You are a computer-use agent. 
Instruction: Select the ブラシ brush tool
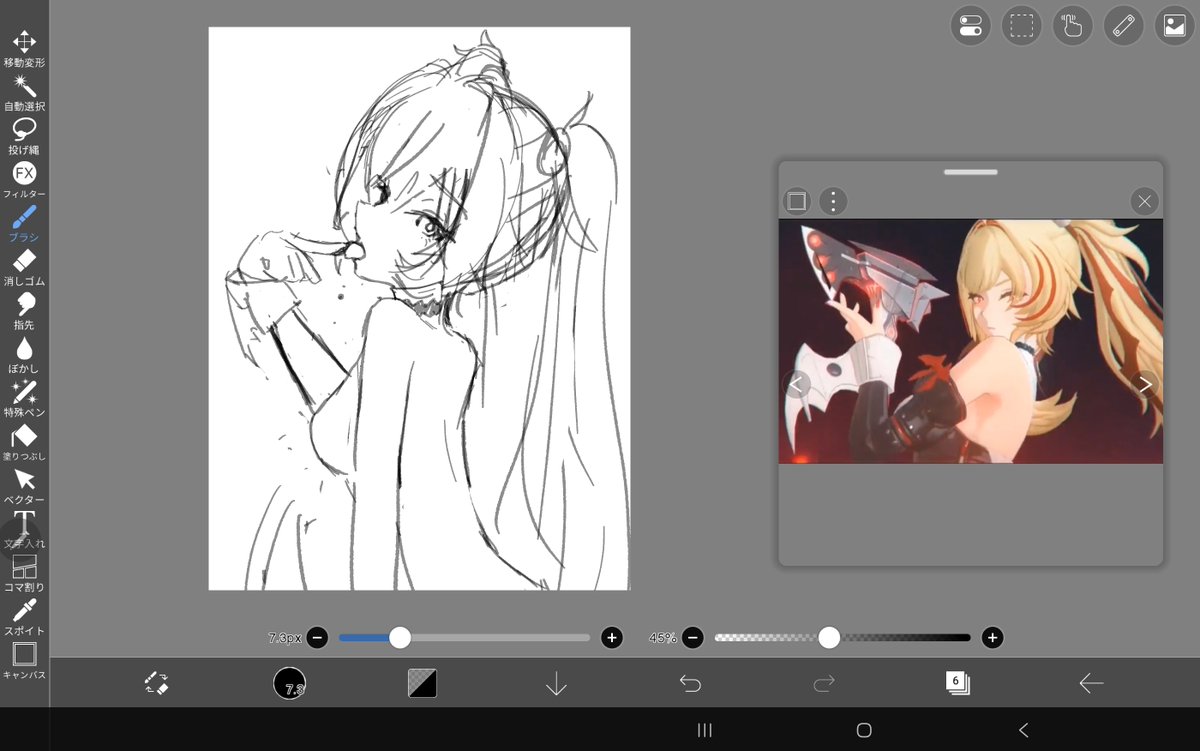[24, 224]
